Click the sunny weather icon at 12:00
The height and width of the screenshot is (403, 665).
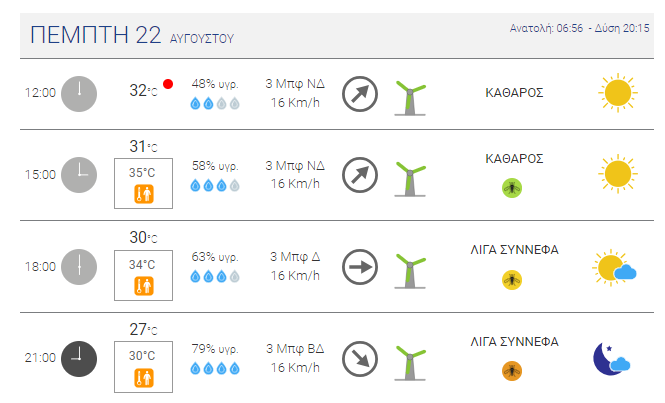[618, 93]
